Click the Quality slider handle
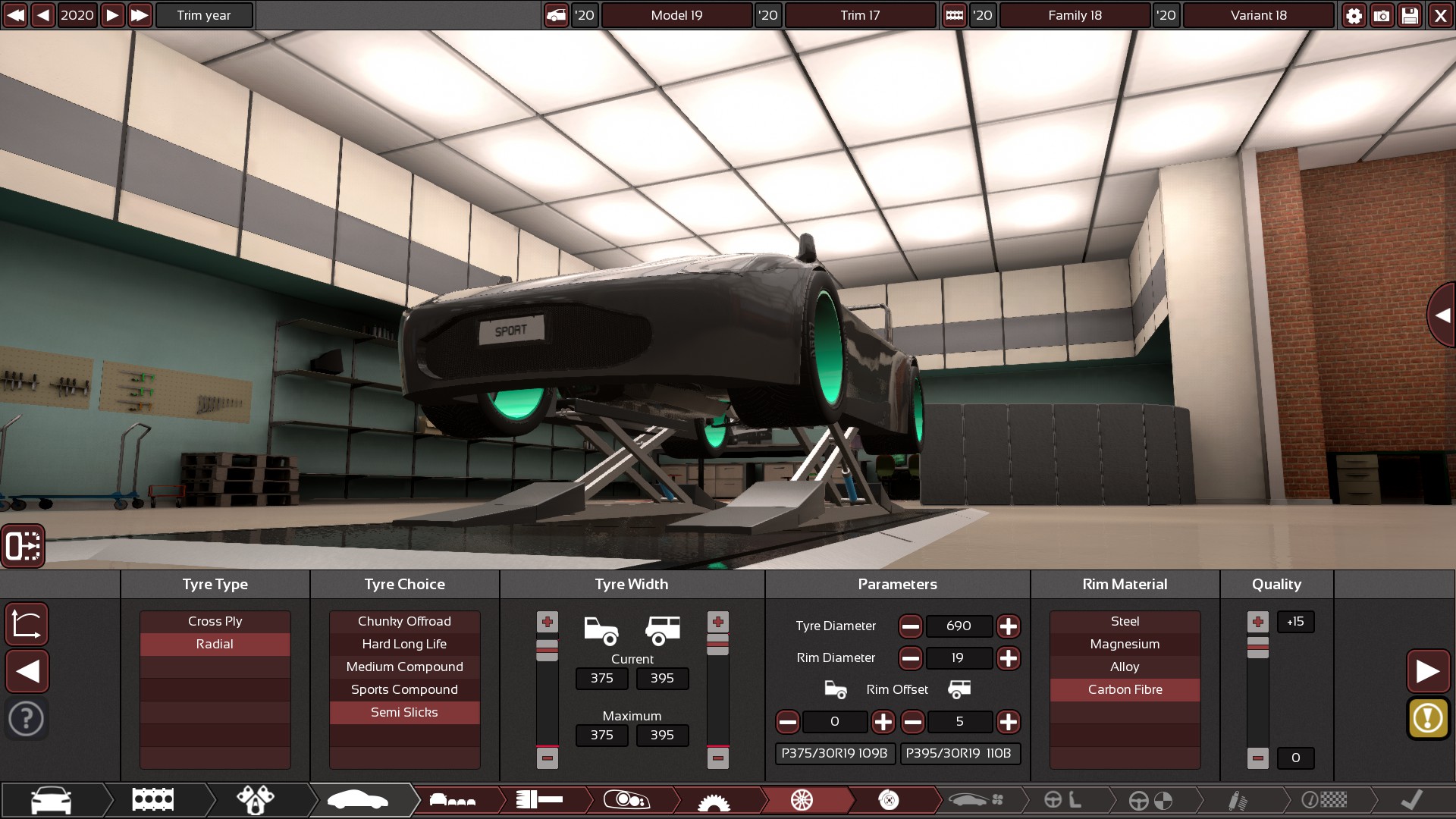Viewport: 1456px width, 819px height. pos(1257,647)
